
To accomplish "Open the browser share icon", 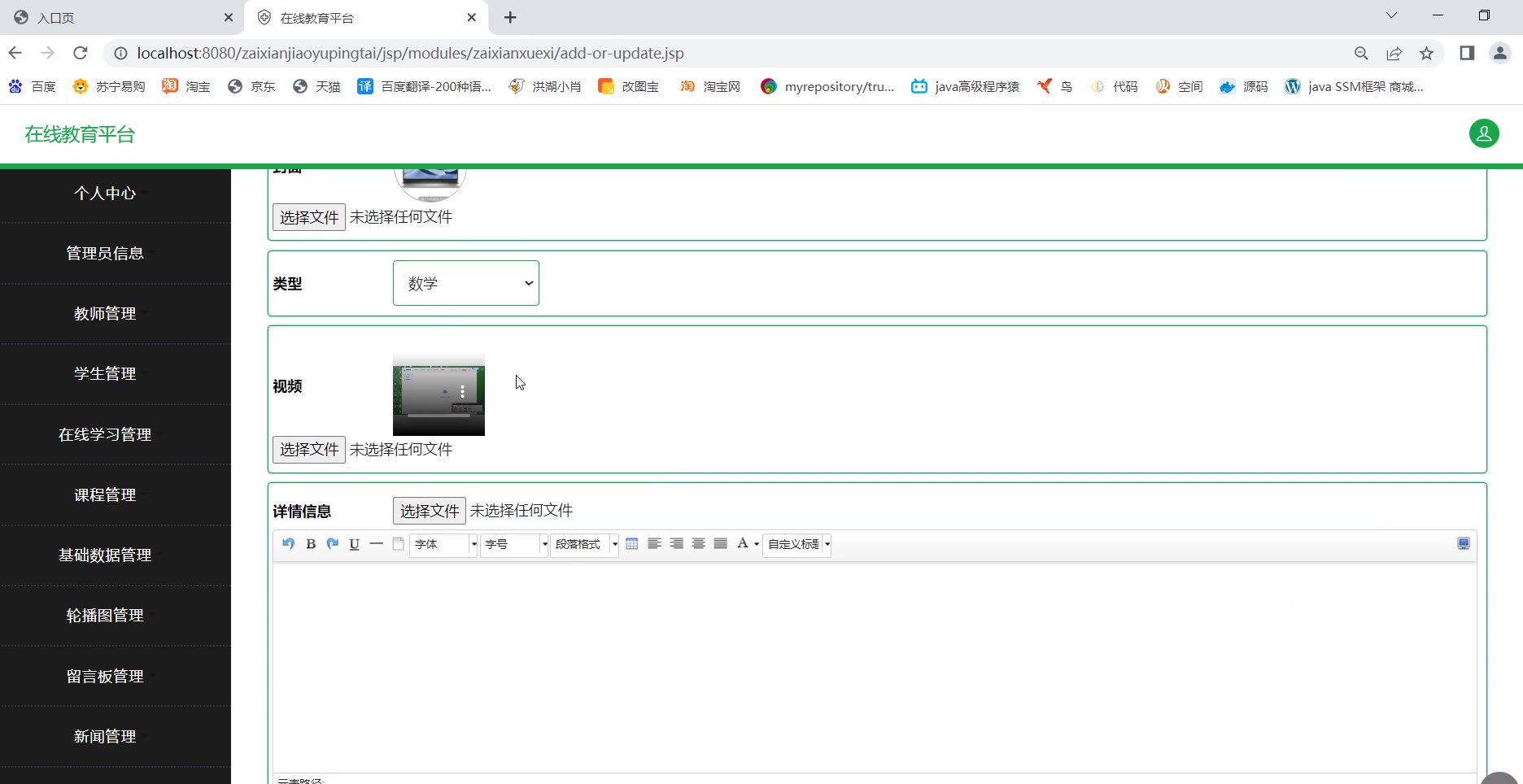I will [1394, 53].
